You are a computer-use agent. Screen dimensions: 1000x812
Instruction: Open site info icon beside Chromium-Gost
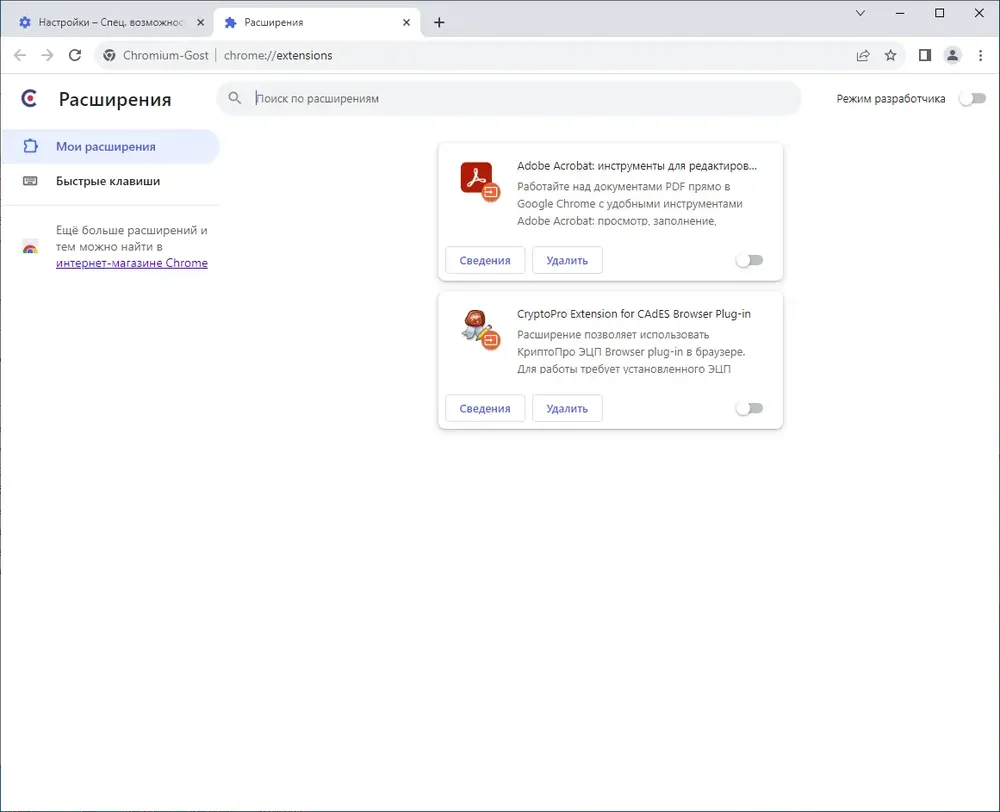click(110, 55)
